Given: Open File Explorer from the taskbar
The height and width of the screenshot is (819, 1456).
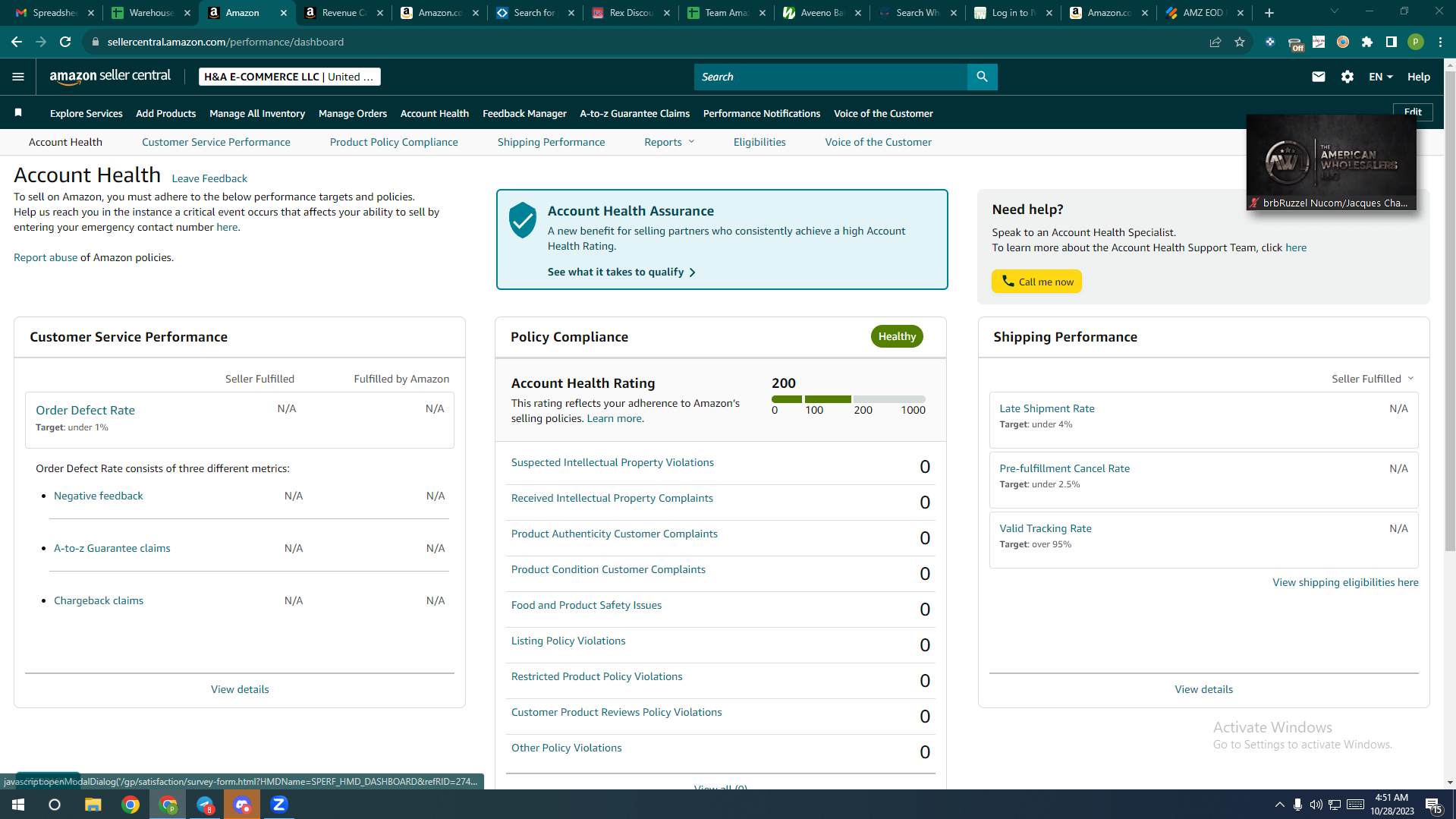Looking at the screenshot, I should coord(93,805).
